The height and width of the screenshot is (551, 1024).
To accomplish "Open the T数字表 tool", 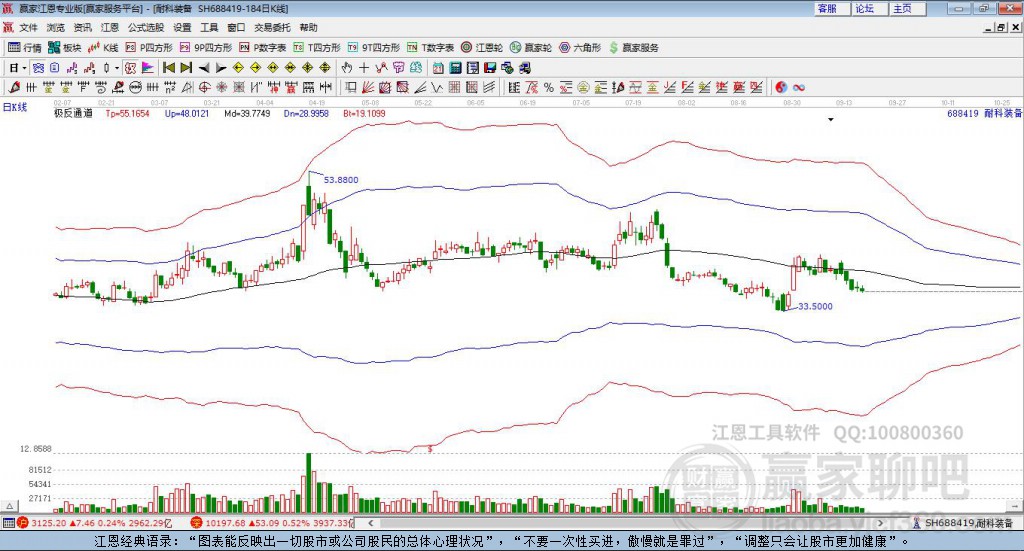I will pyautogui.click(x=430, y=48).
